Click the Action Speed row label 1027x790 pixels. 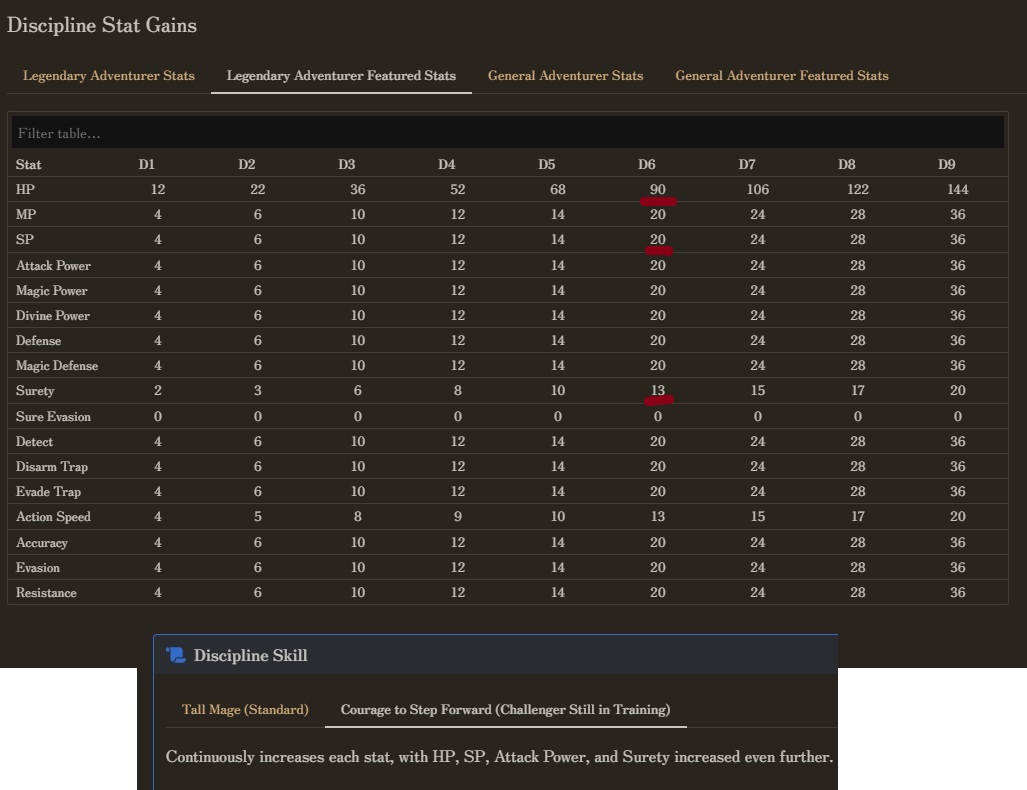coord(53,516)
